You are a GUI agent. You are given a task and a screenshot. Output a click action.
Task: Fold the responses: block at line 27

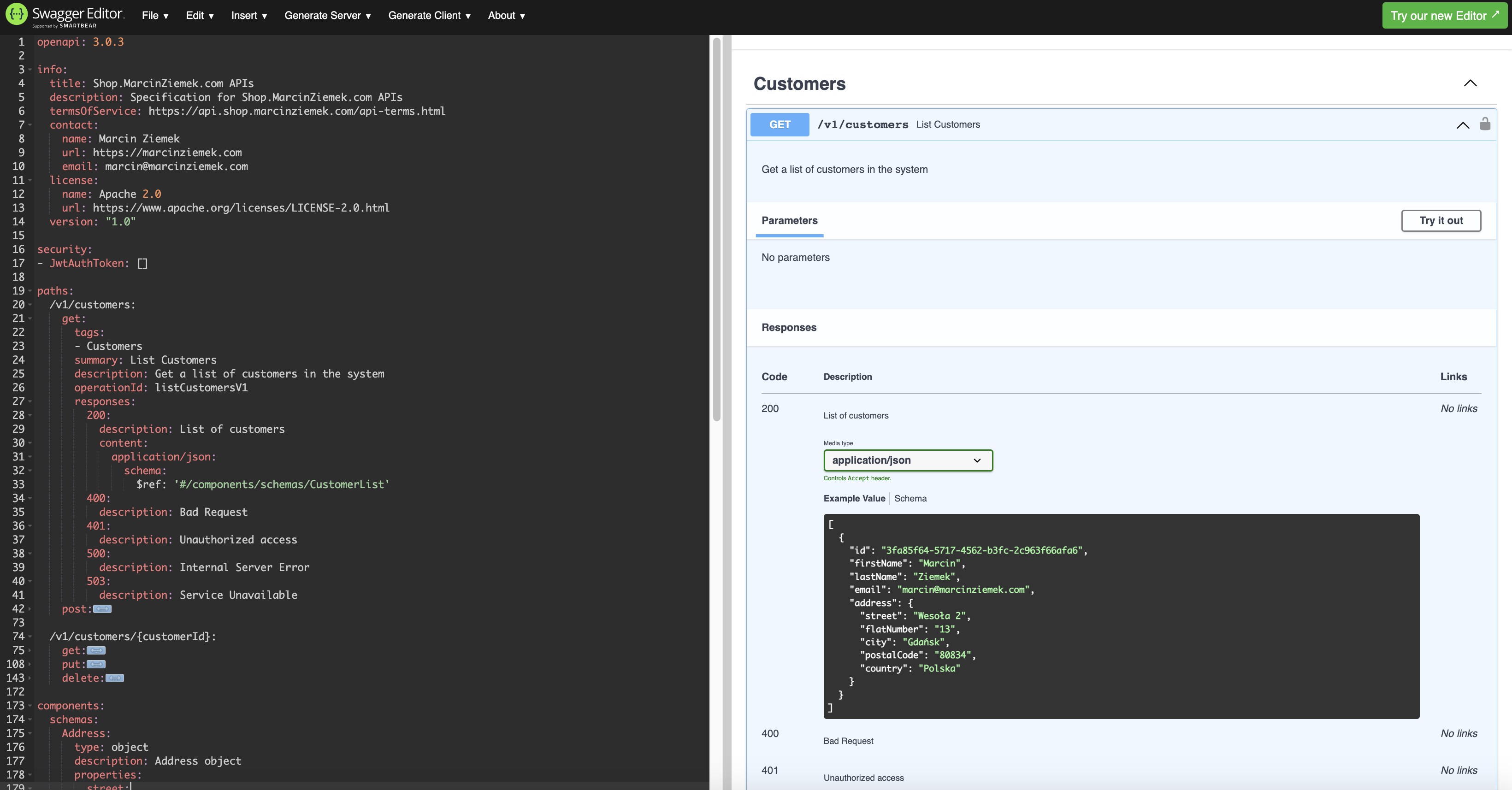(30, 401)
